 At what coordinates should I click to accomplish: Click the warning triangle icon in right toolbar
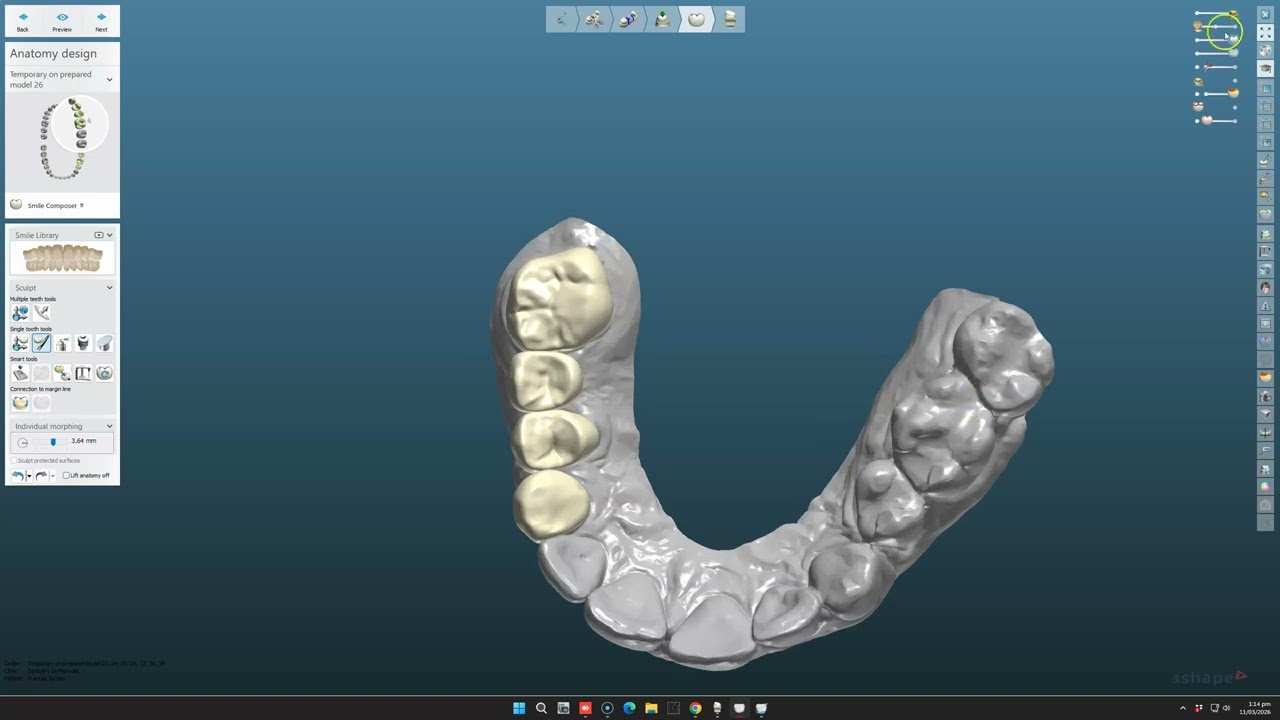(1265, 306)
